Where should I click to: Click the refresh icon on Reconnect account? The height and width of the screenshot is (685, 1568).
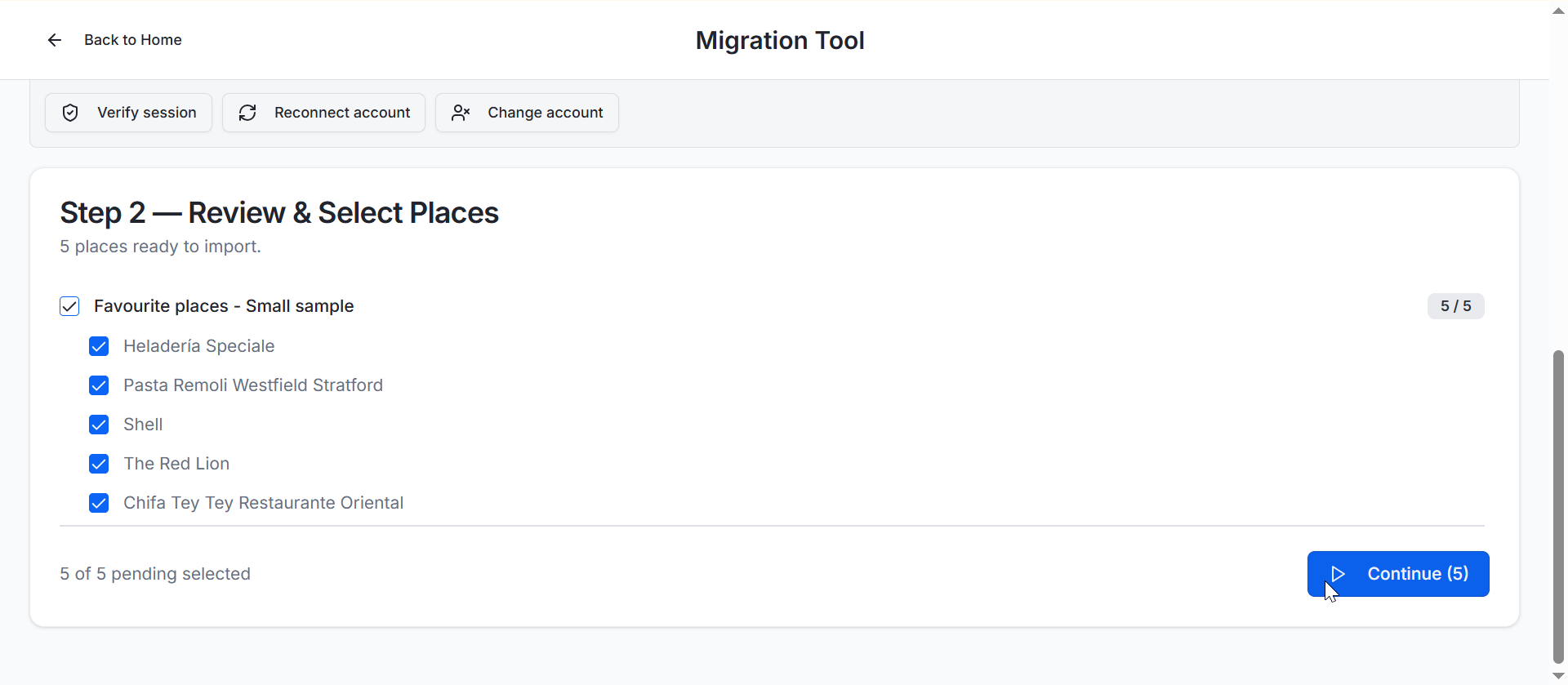(247, 113)
